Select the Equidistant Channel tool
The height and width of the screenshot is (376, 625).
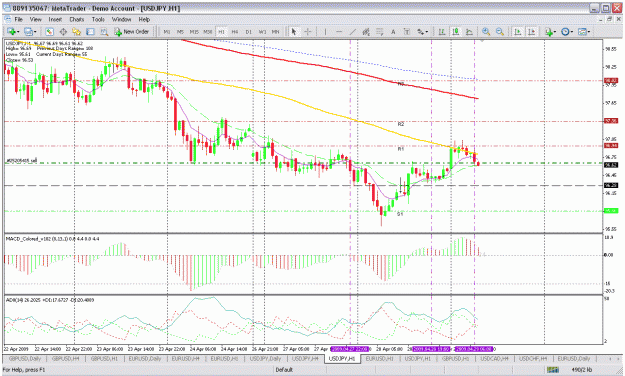(x=366, y=31)
